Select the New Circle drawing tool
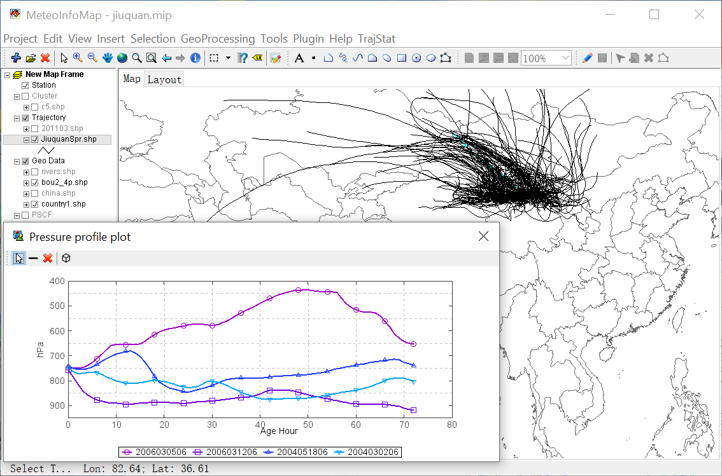722x476 pixels. click(416, 58)
